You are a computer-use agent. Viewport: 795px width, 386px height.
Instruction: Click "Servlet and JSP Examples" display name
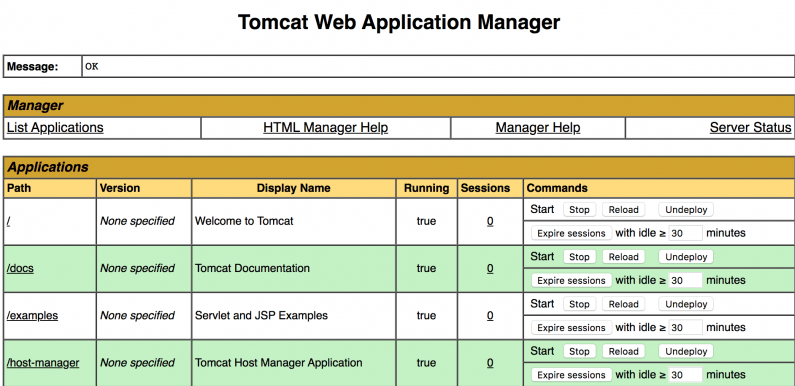point(261,315)
